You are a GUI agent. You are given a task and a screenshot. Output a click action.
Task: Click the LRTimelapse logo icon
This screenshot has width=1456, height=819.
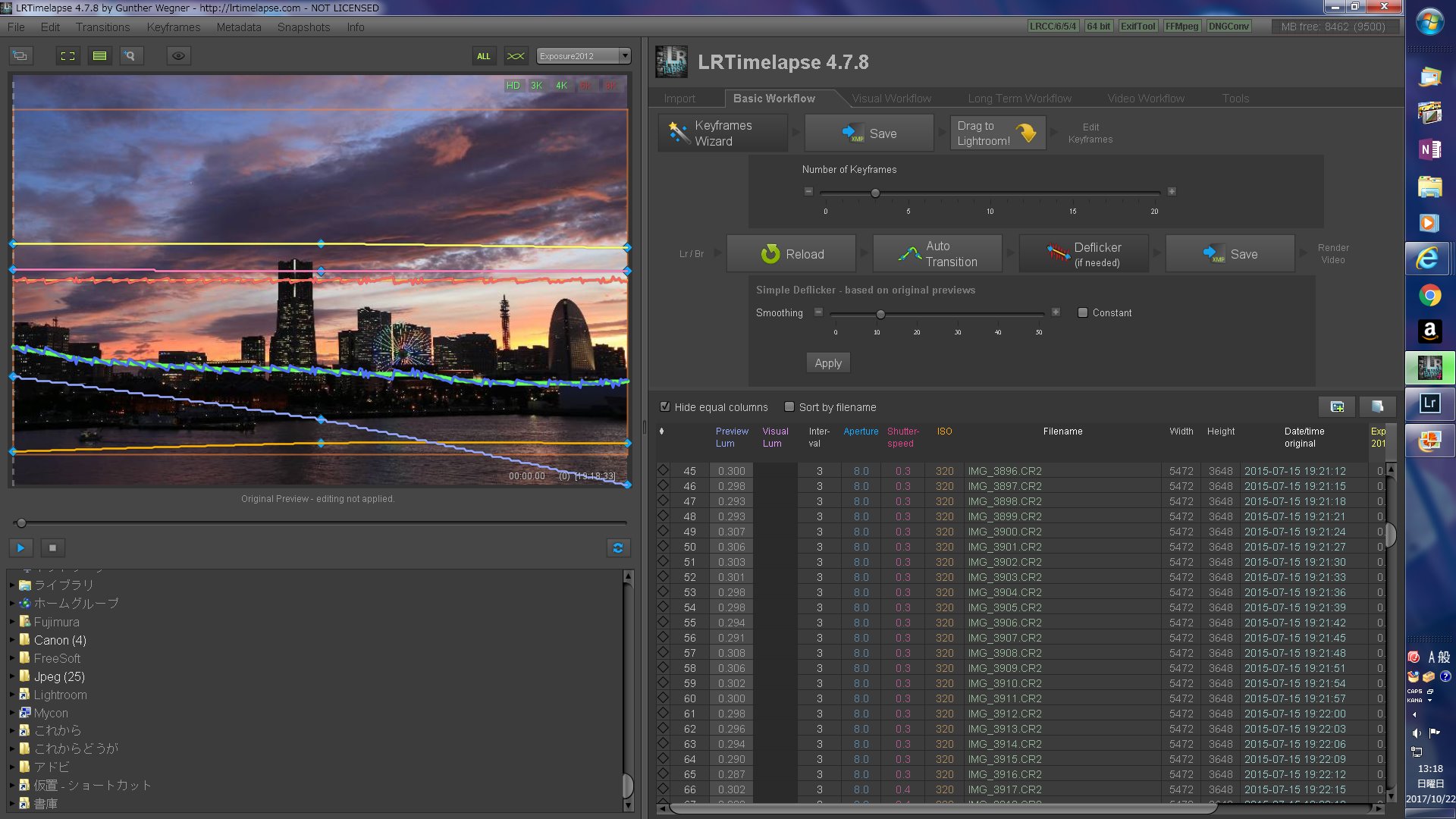[x=672, y=62]
